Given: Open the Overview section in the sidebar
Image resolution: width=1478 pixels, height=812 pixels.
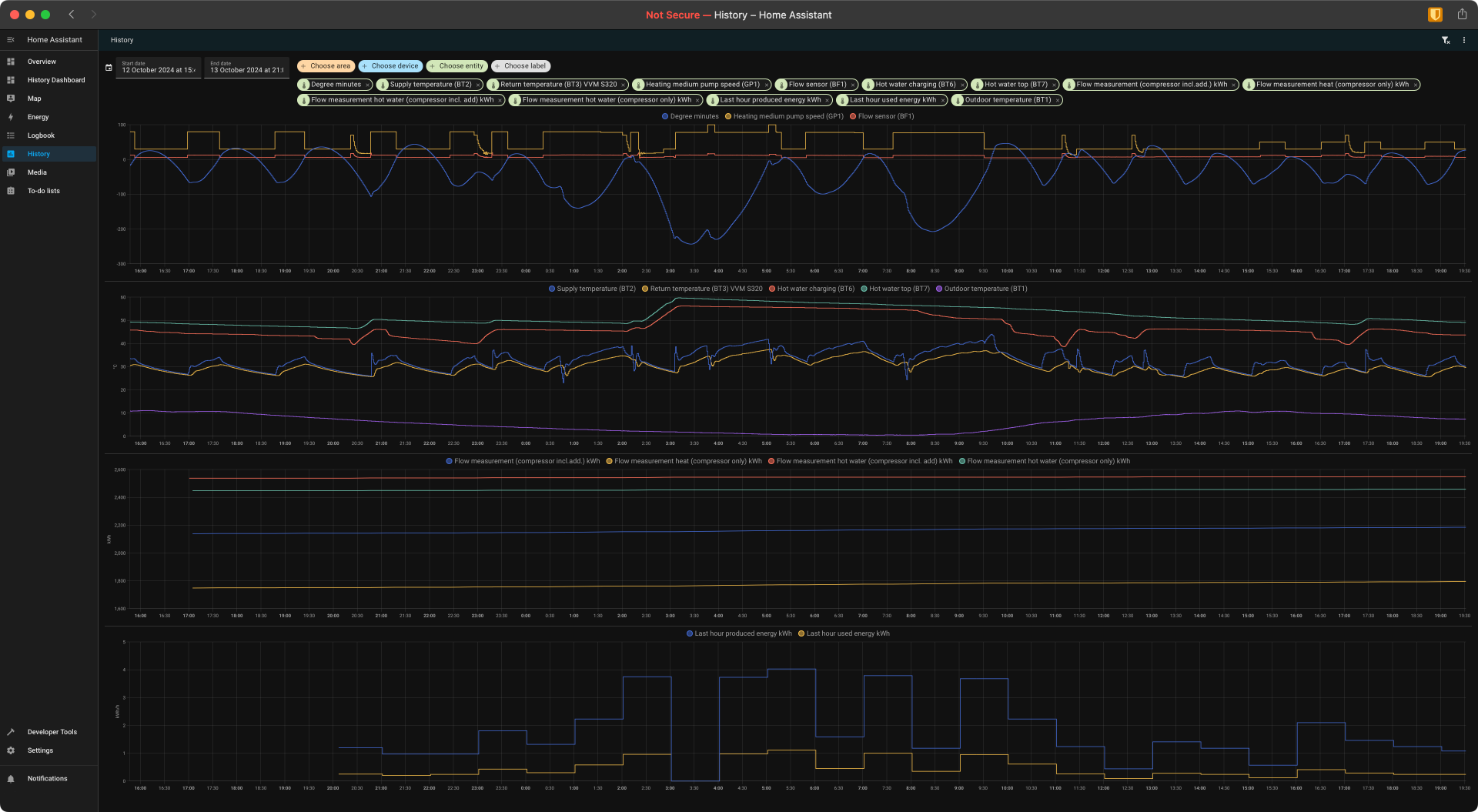Looking at the screenshot, I should [42, 62].
